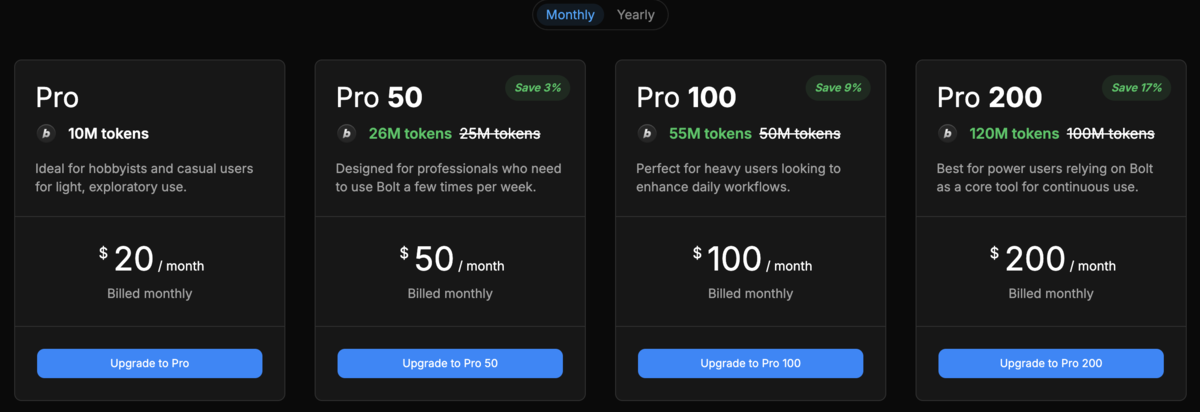Click Upgrade to Pro 50 button

(450, 363)
